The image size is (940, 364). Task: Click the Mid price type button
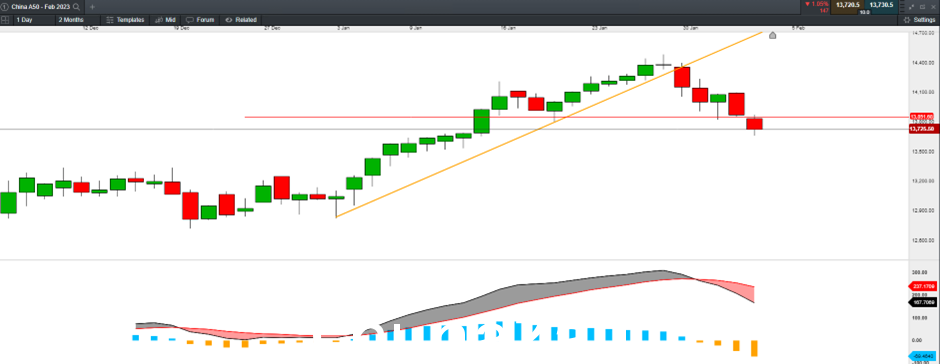165,20
